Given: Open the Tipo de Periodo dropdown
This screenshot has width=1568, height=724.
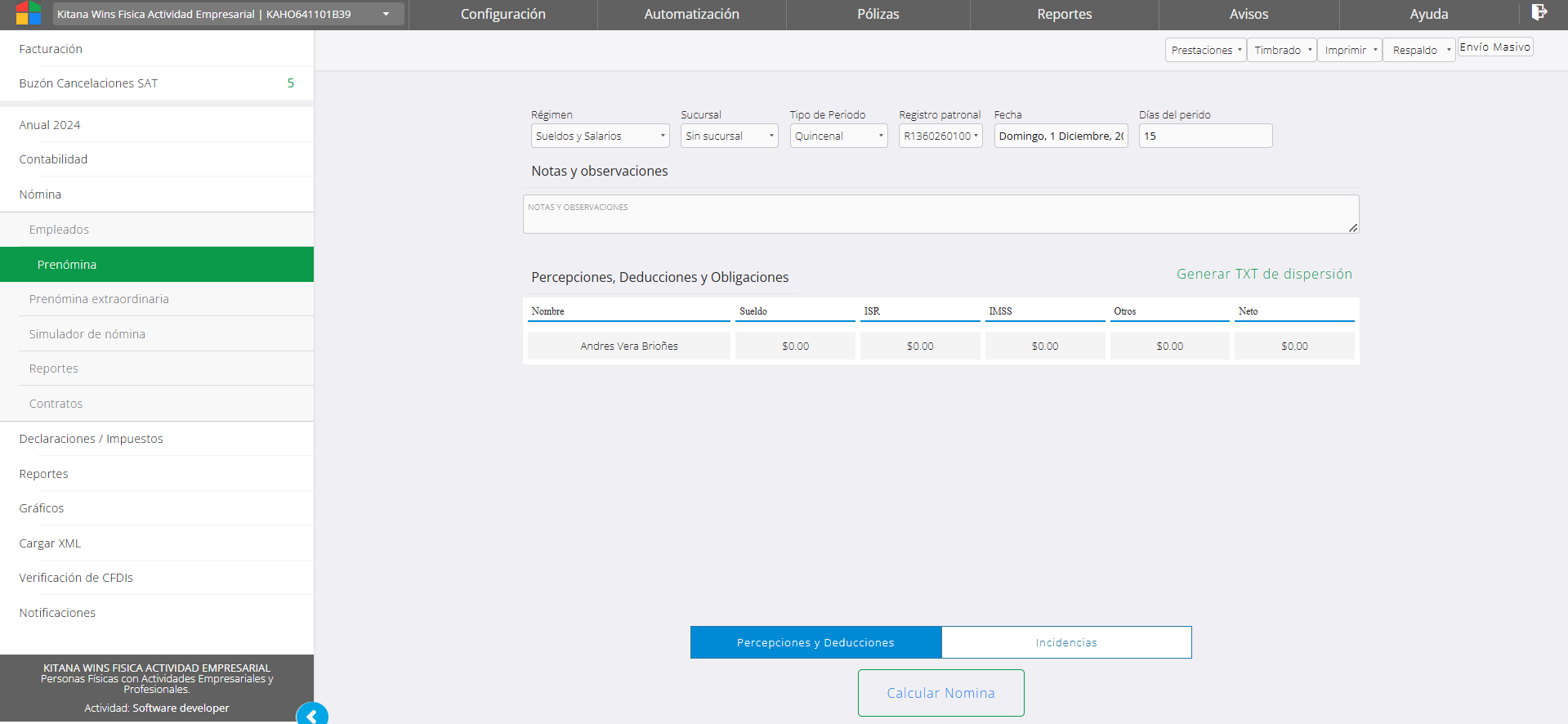Looking at the screenshot, I should coord(838,136).
